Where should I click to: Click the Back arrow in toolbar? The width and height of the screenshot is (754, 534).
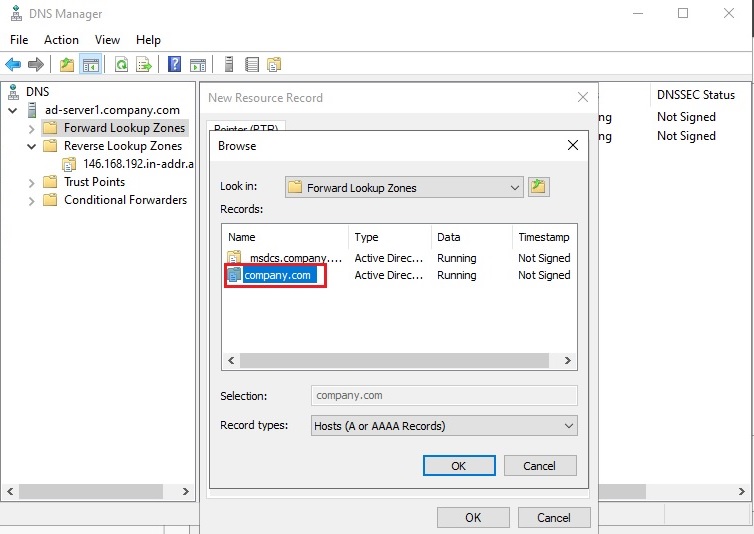click(x=13, y=65)
